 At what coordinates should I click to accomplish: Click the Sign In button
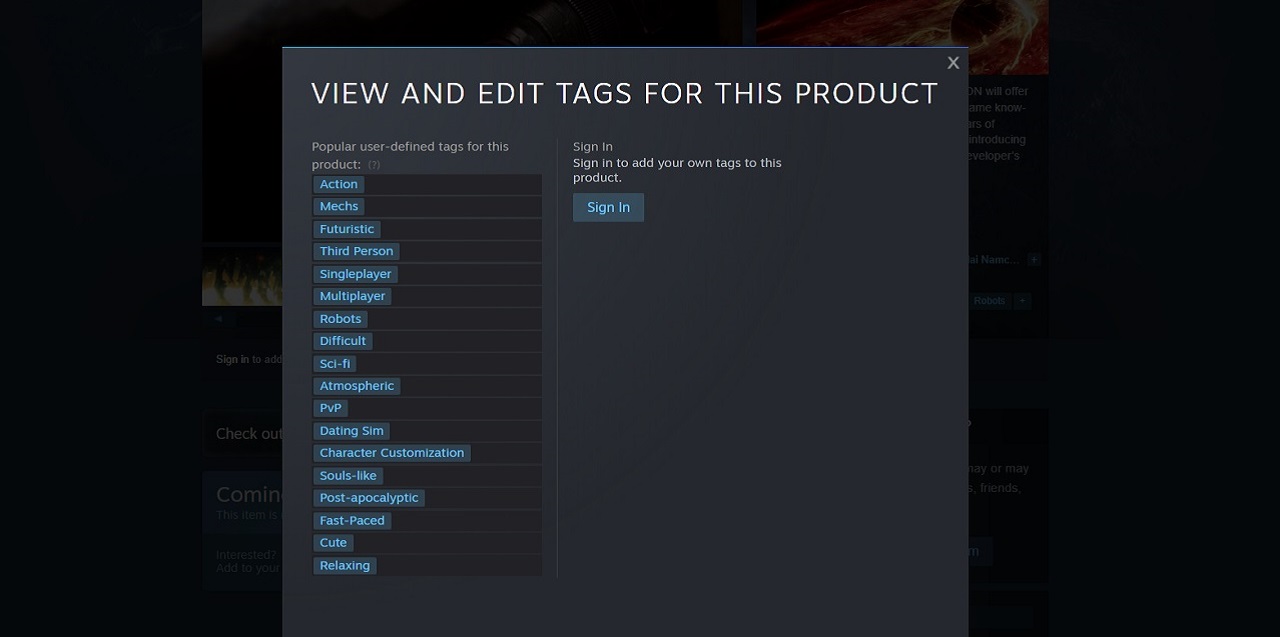pos(608,208)
